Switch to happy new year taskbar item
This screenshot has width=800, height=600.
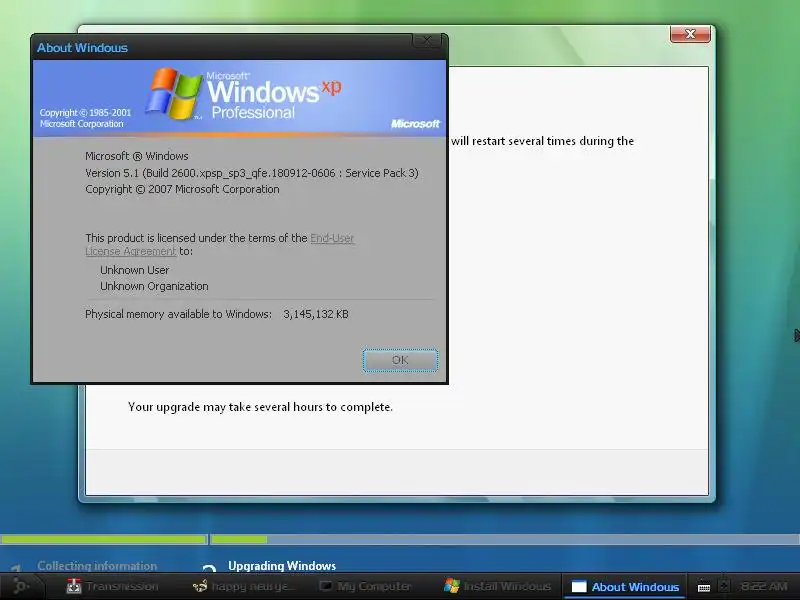(245, 586)
